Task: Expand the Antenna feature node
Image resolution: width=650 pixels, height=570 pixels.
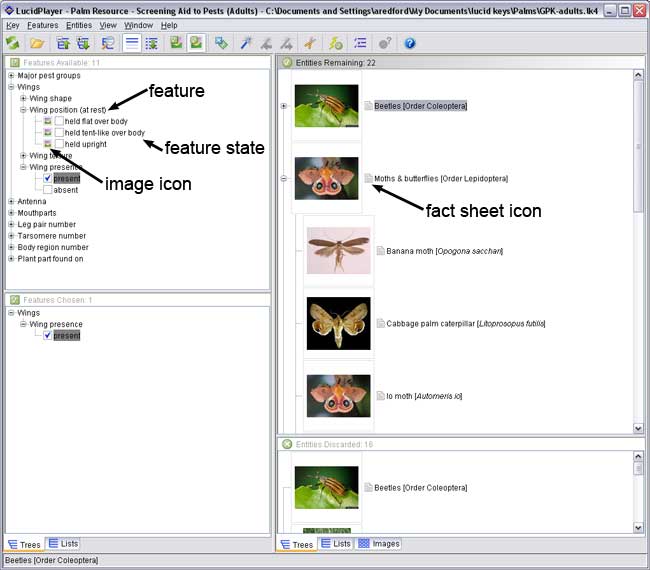Action: [x=11, y=201]
